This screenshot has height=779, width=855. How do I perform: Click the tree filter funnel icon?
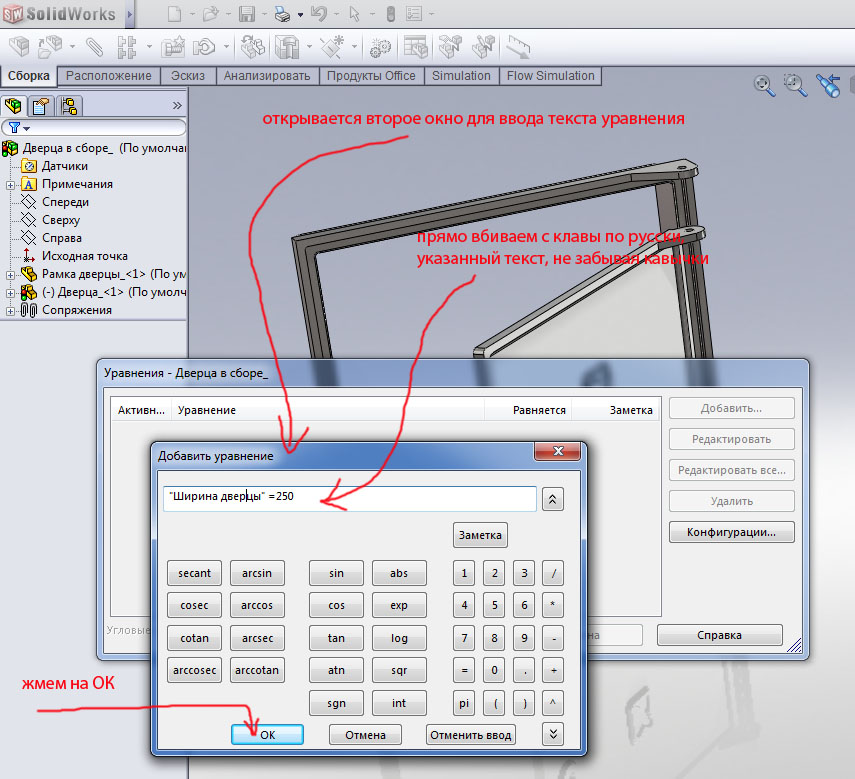[13, 128]
